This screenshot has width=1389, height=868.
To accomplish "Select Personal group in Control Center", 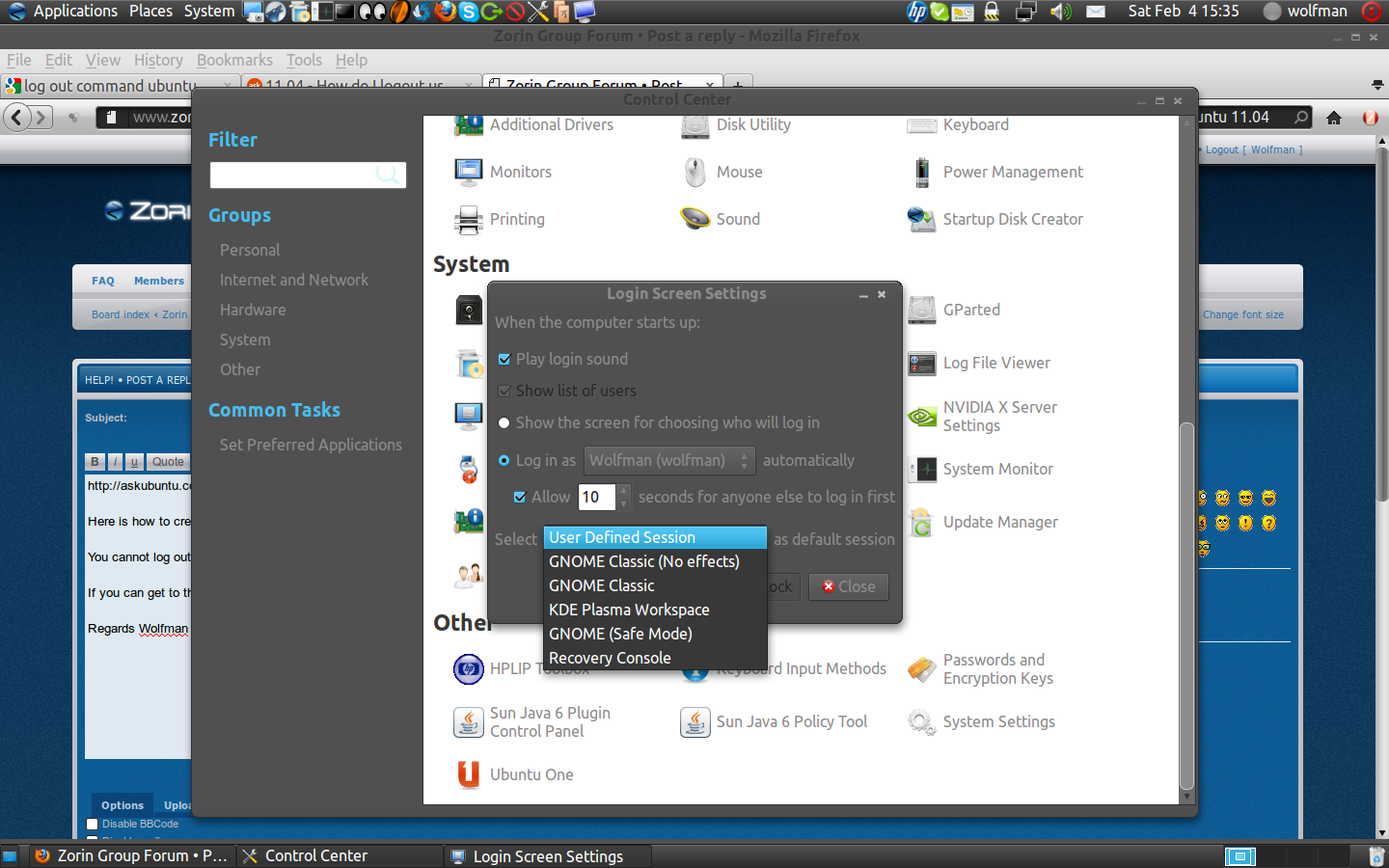I will pyautogui.click(x=250, y=250).
